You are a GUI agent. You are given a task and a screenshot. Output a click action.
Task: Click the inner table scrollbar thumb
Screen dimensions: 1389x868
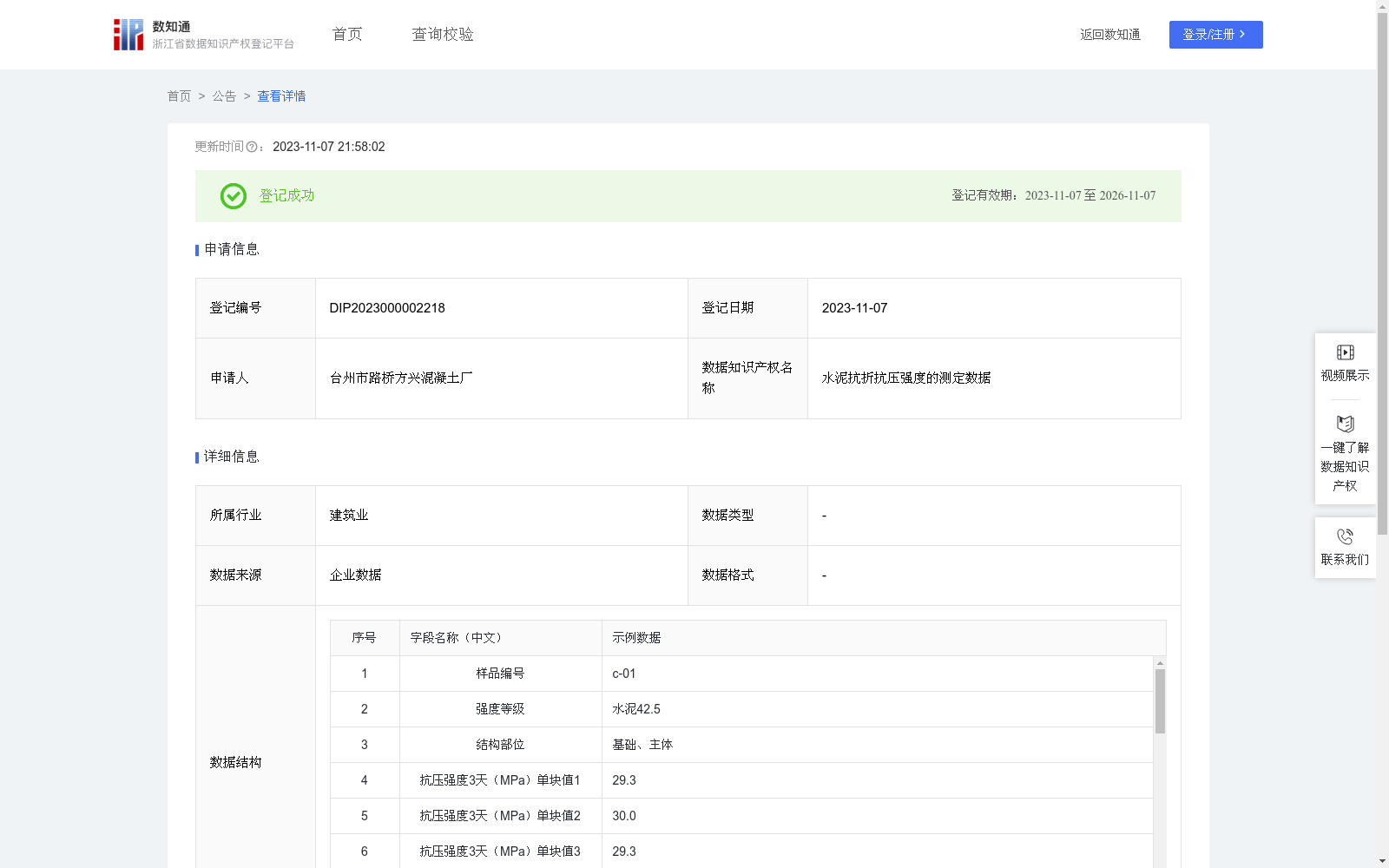click(1160, 701)
